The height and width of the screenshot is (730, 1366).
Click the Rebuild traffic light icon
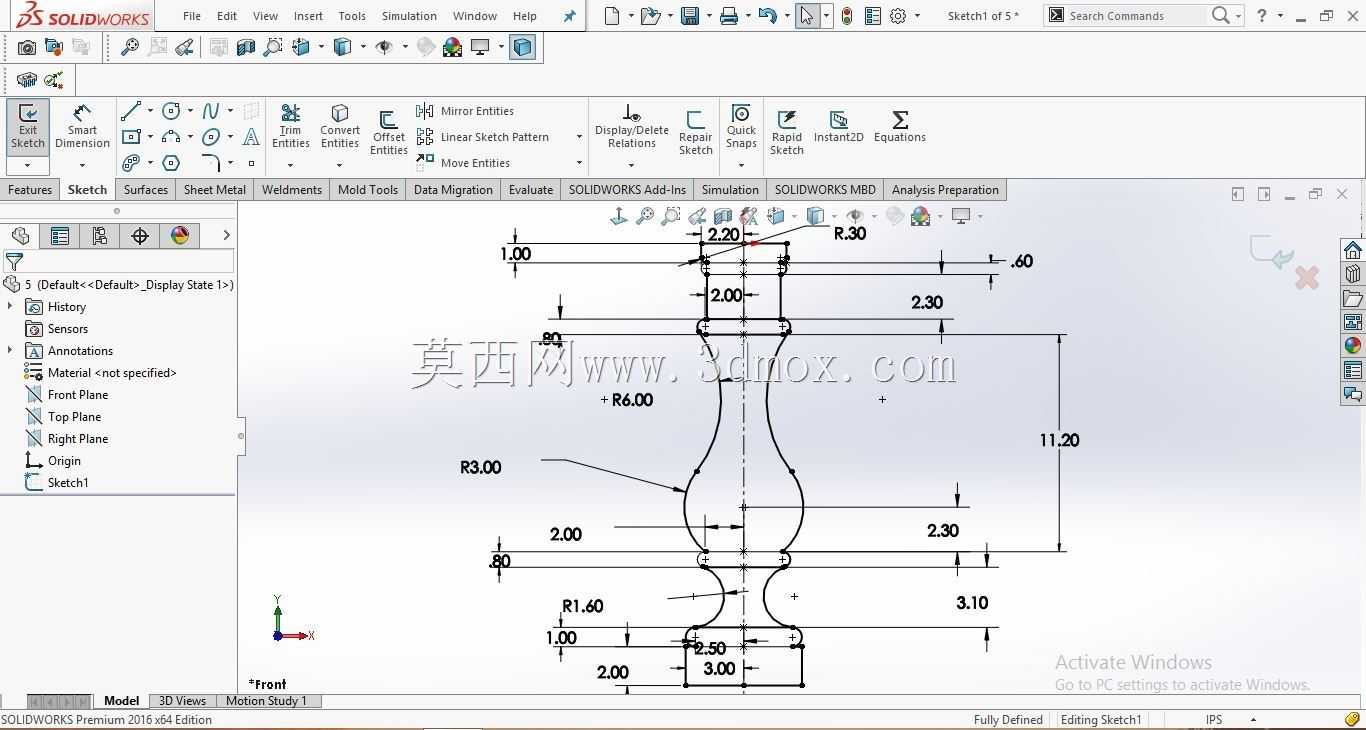[846, 16]
